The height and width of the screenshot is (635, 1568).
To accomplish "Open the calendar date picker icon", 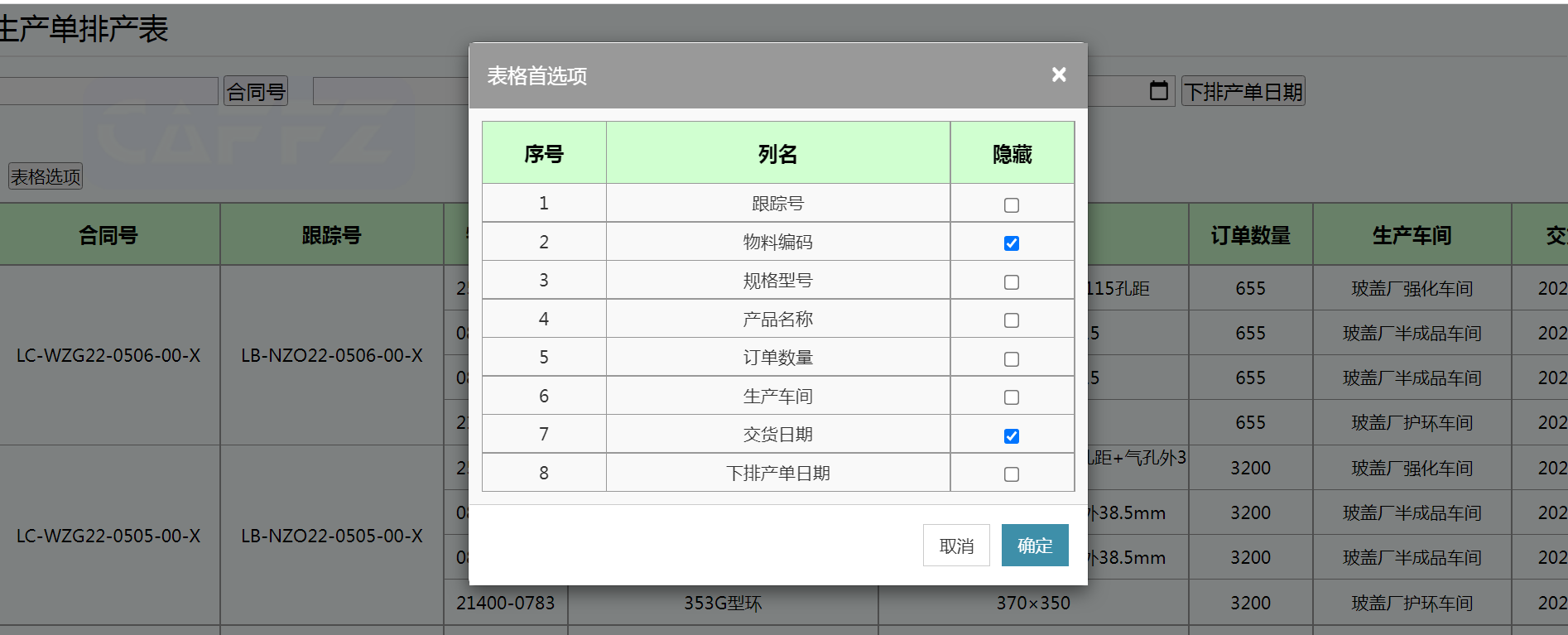I will (1158, 91).
